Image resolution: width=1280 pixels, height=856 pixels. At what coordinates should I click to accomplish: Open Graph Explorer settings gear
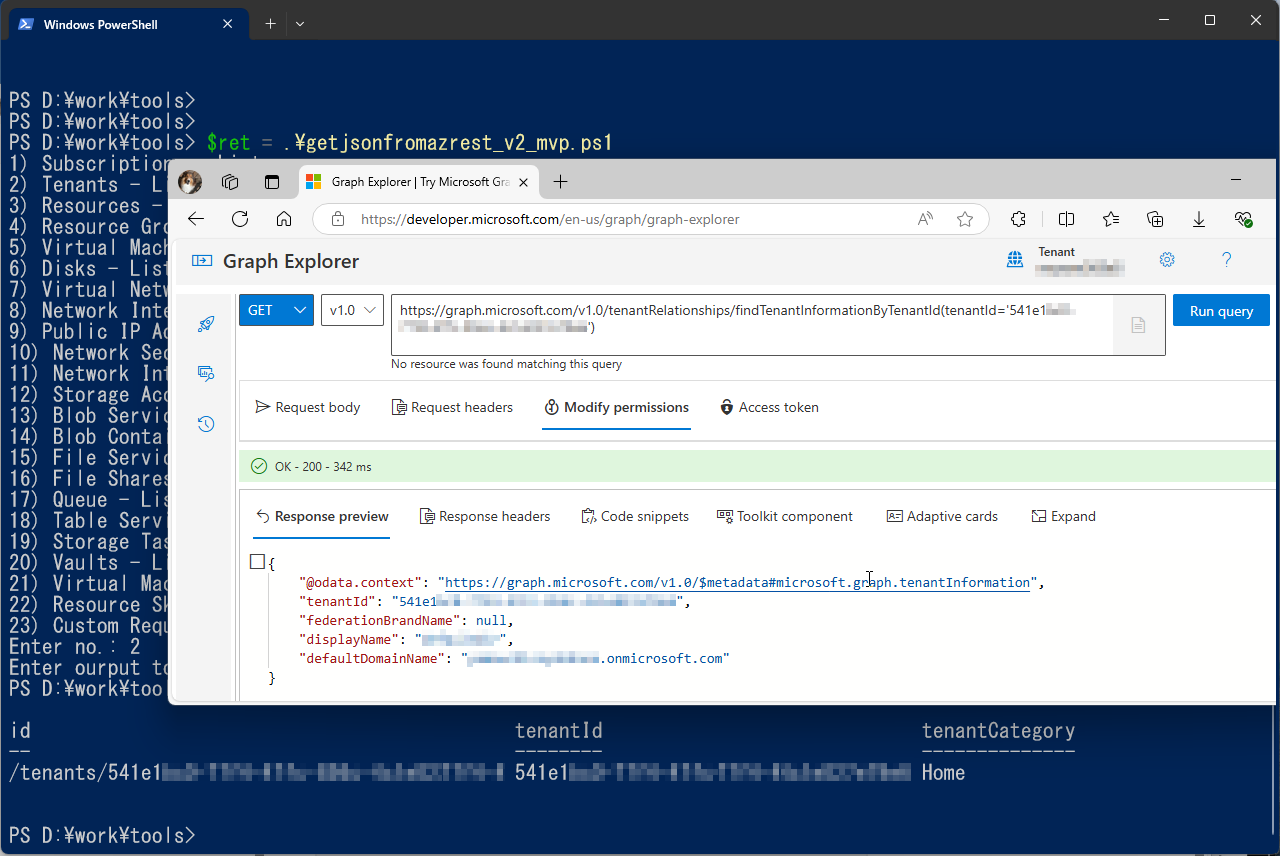click(1167, 260)
